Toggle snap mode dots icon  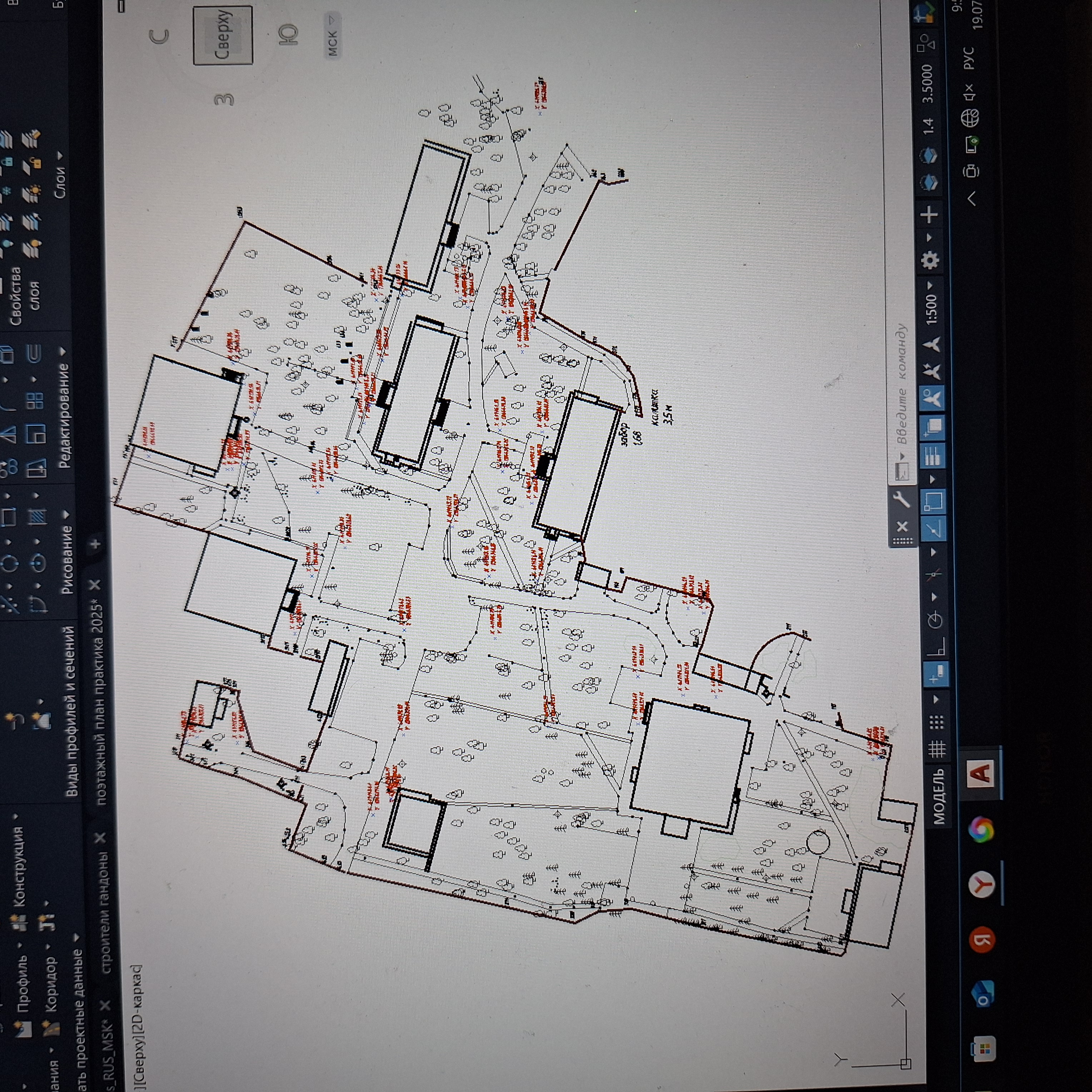936,722
